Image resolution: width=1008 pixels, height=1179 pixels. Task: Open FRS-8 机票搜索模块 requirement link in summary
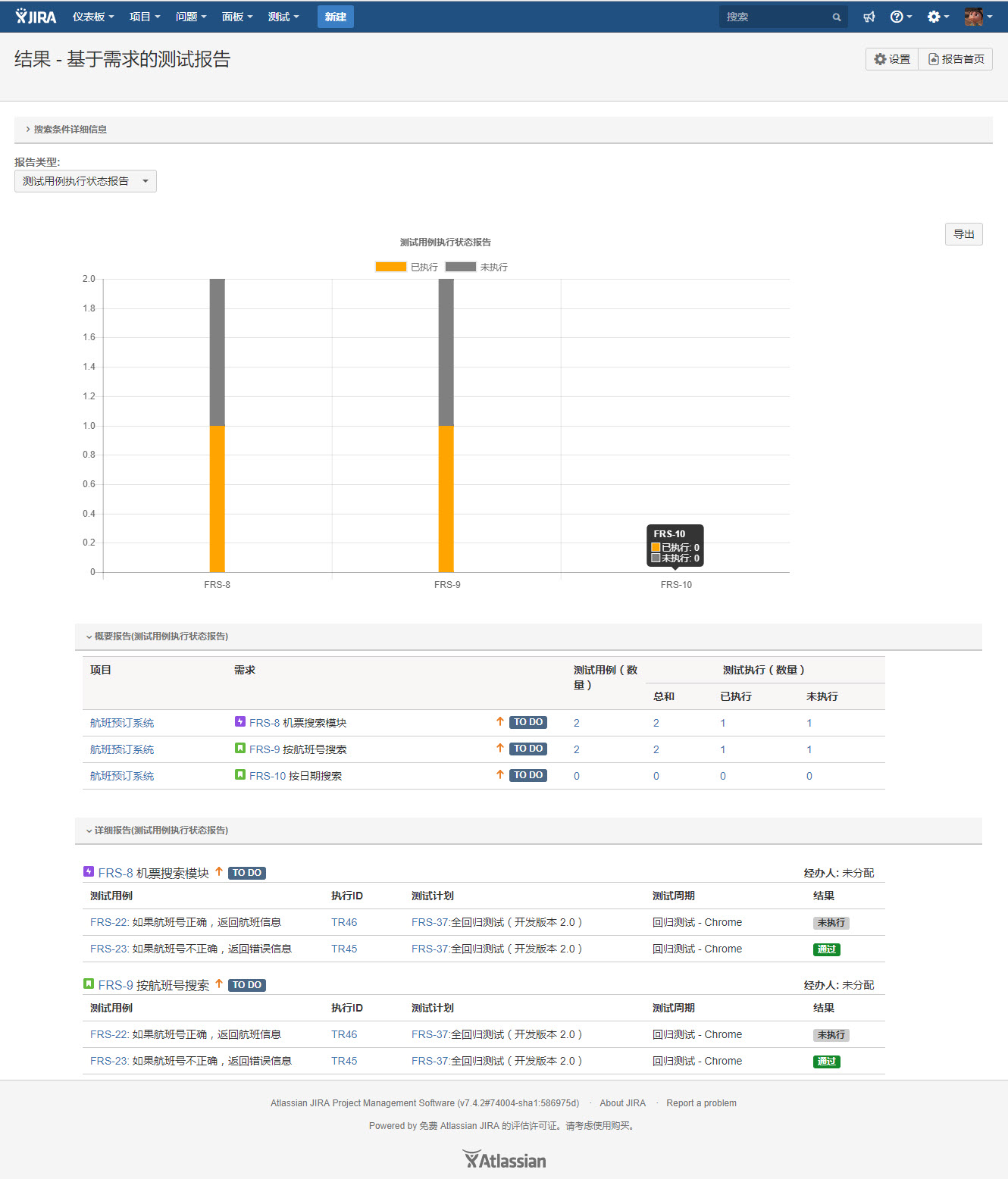coord(298,723)
